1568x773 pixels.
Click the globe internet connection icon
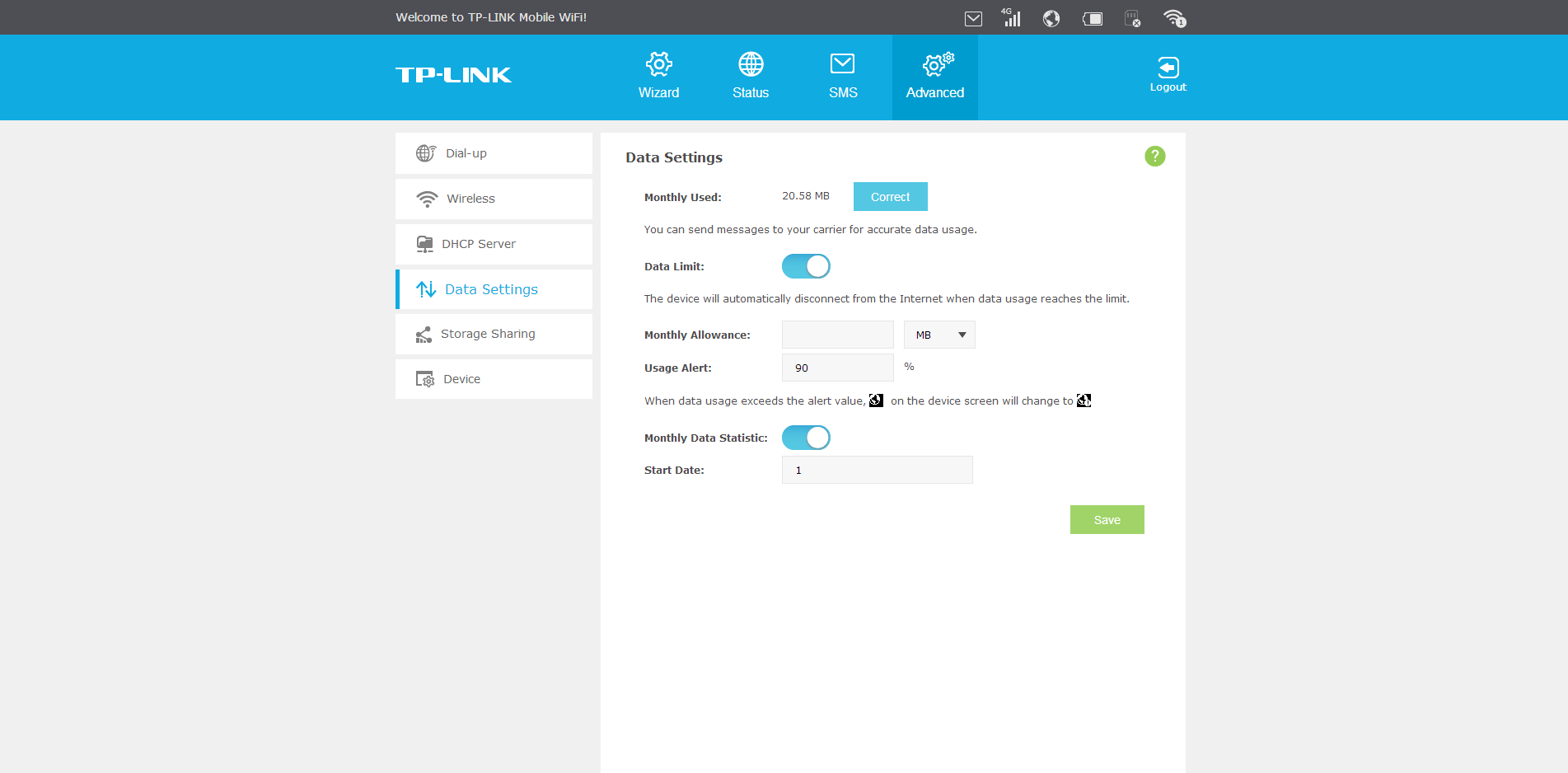pyautogui.click(x=1051, y=18)
